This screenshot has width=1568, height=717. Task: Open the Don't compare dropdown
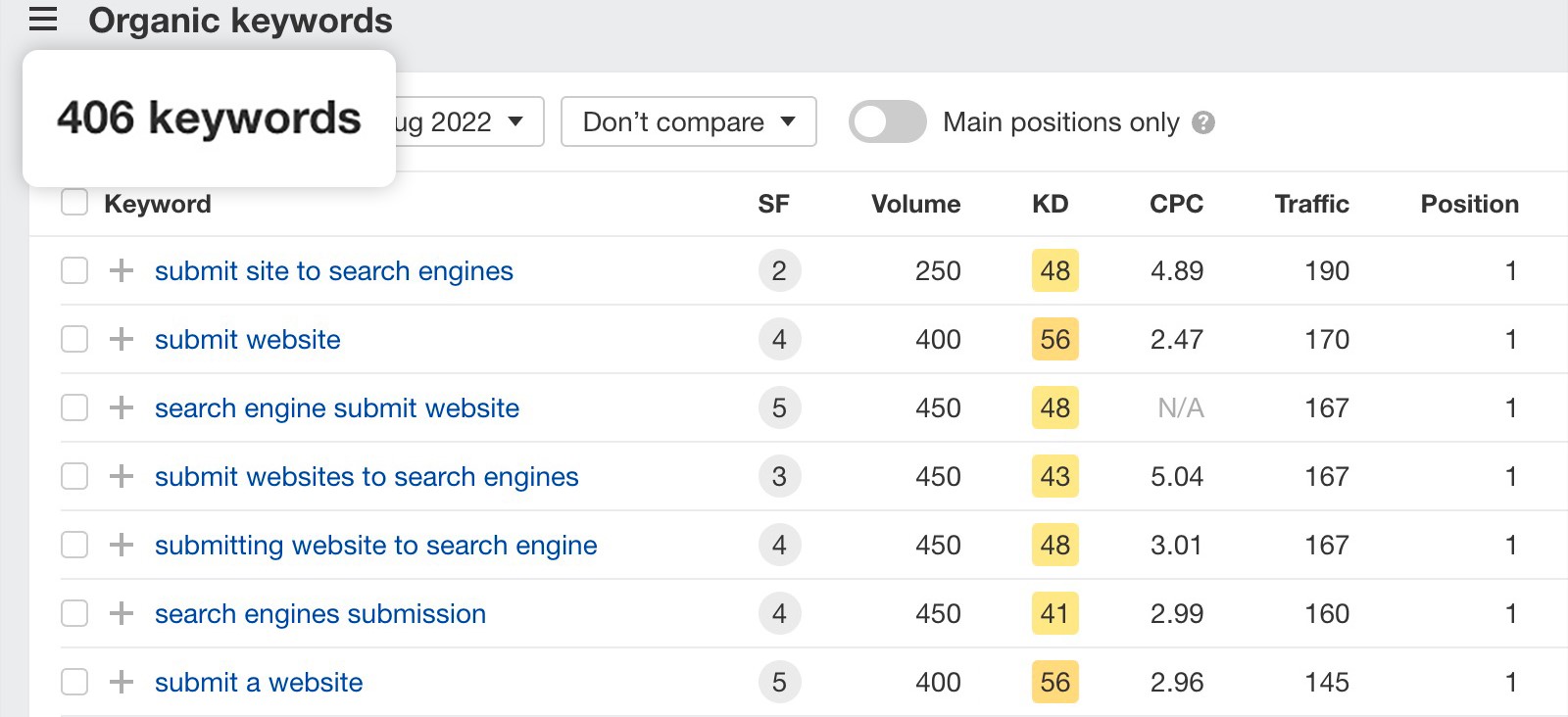pos(688,121)
